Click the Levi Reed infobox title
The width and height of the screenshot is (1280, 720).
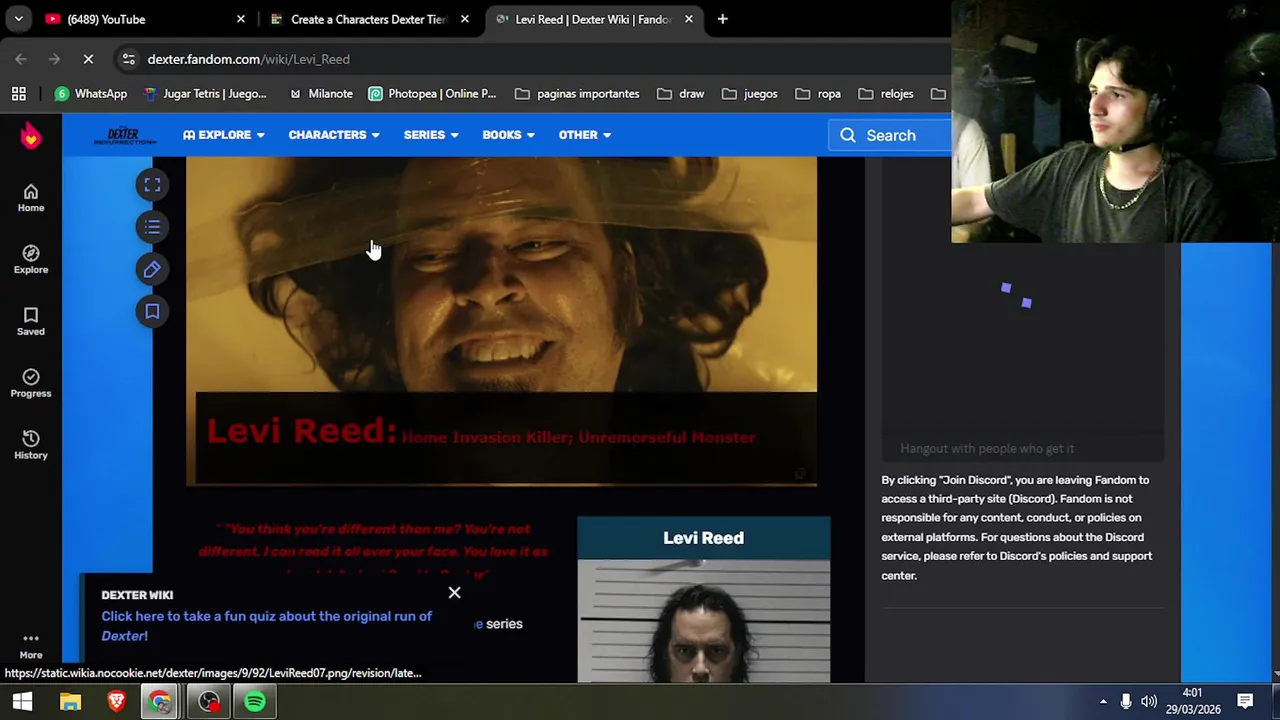704,538
